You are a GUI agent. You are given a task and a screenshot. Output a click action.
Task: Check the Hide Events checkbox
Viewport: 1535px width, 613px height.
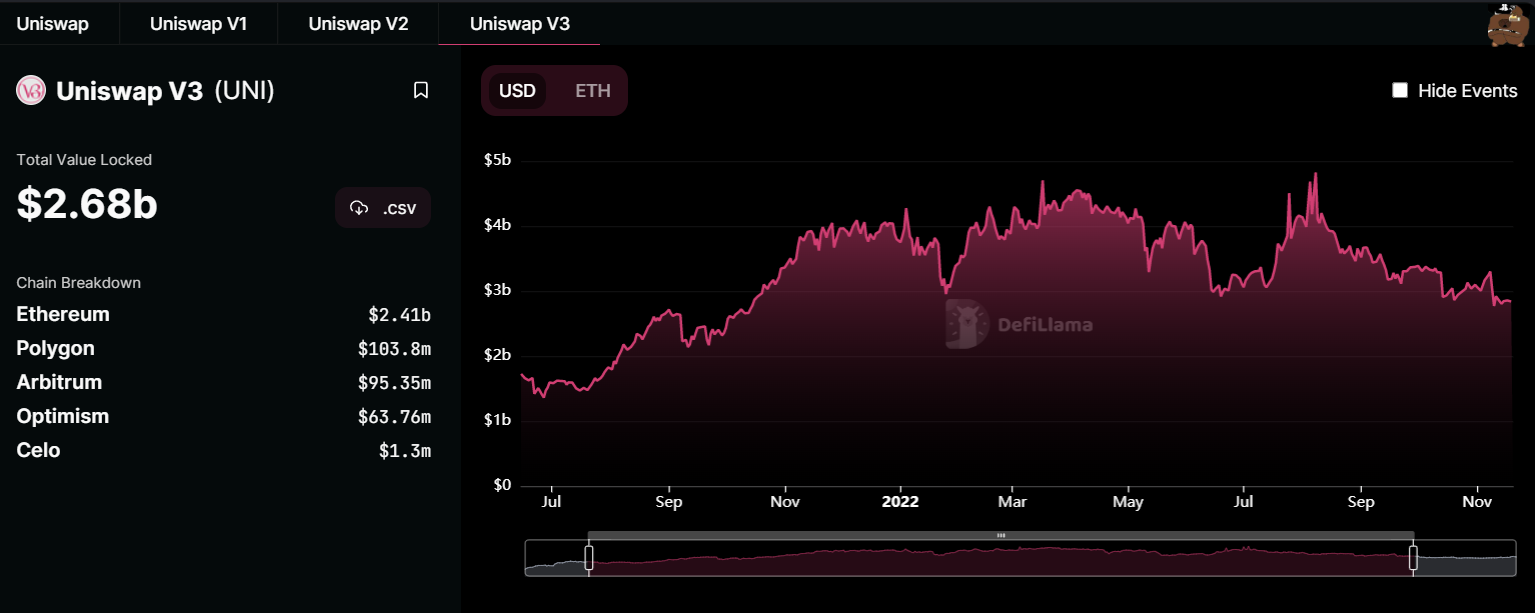[x=1400, y=91]
